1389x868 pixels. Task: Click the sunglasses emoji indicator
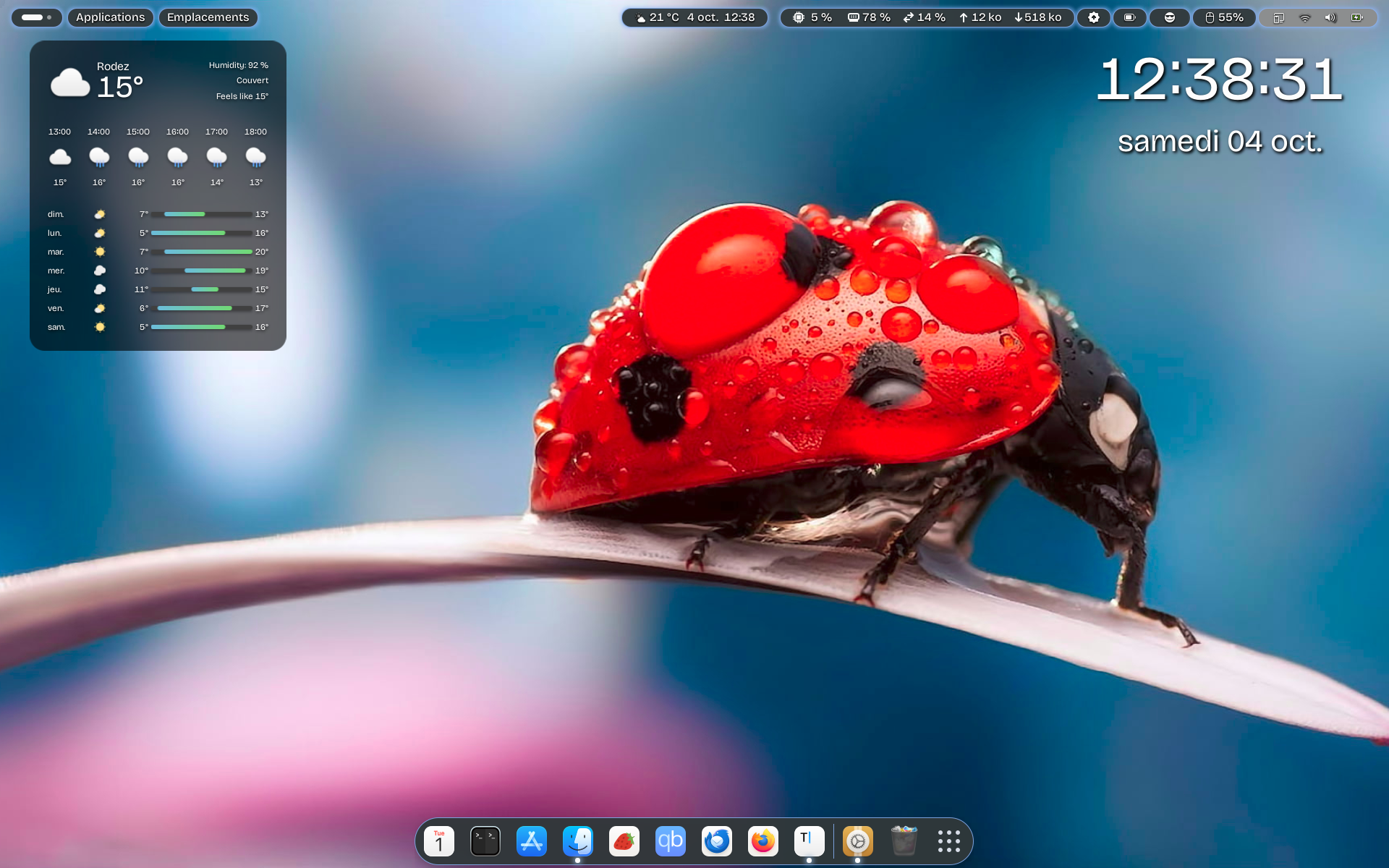click(1169, 17)
